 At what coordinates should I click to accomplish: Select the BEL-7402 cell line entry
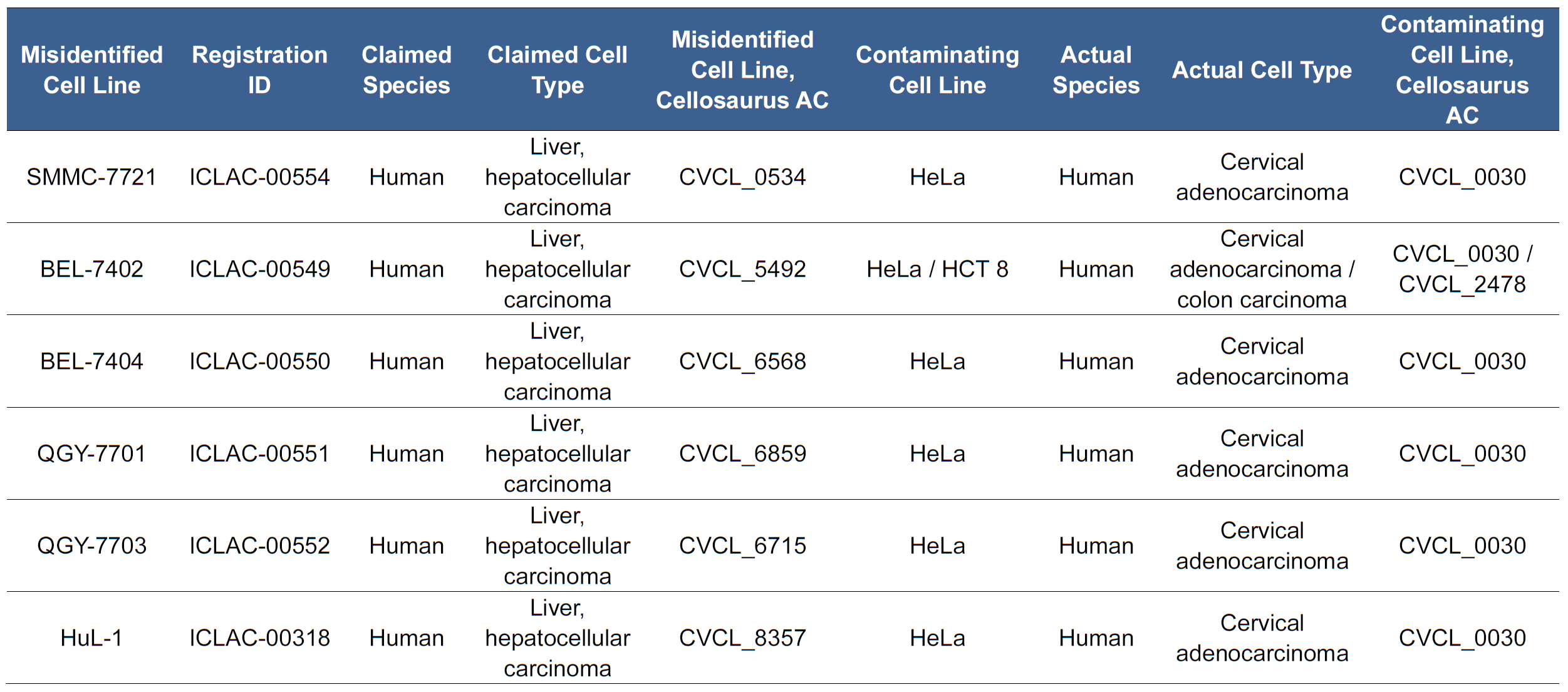pos(91,269)
